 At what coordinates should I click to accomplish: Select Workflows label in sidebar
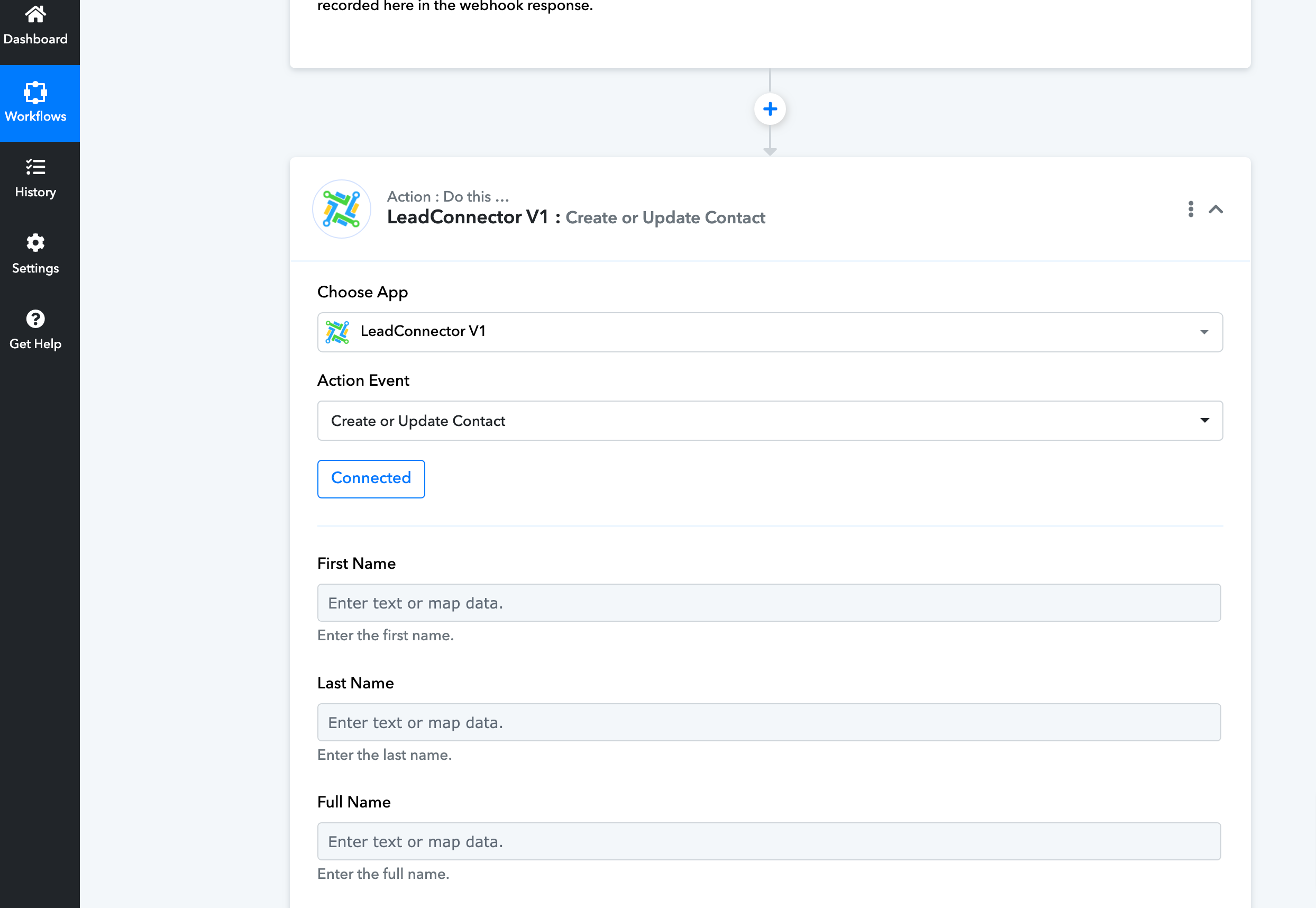click(x=35, y=116)
